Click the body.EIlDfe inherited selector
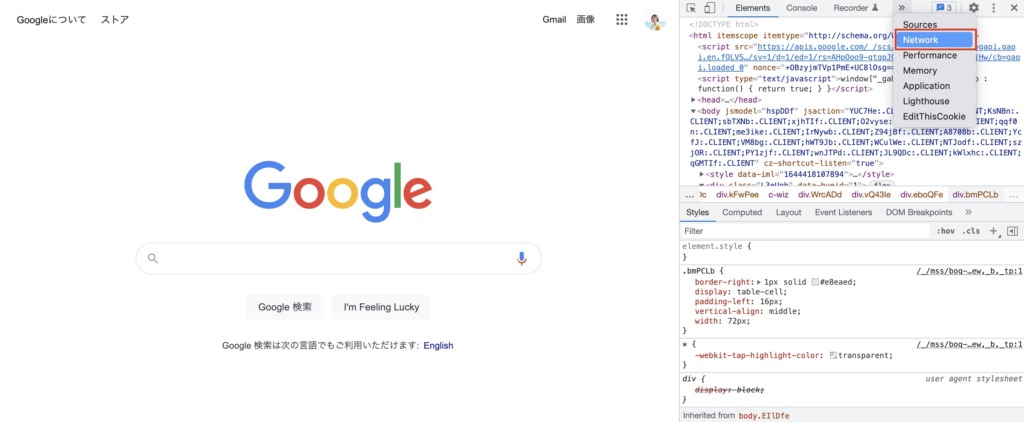This screenshot has height=422, width=1024. pos(763,415)
